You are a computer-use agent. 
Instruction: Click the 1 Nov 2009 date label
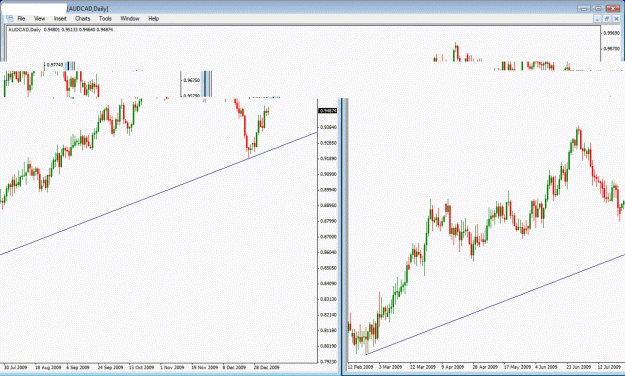(x=172, y=367)
